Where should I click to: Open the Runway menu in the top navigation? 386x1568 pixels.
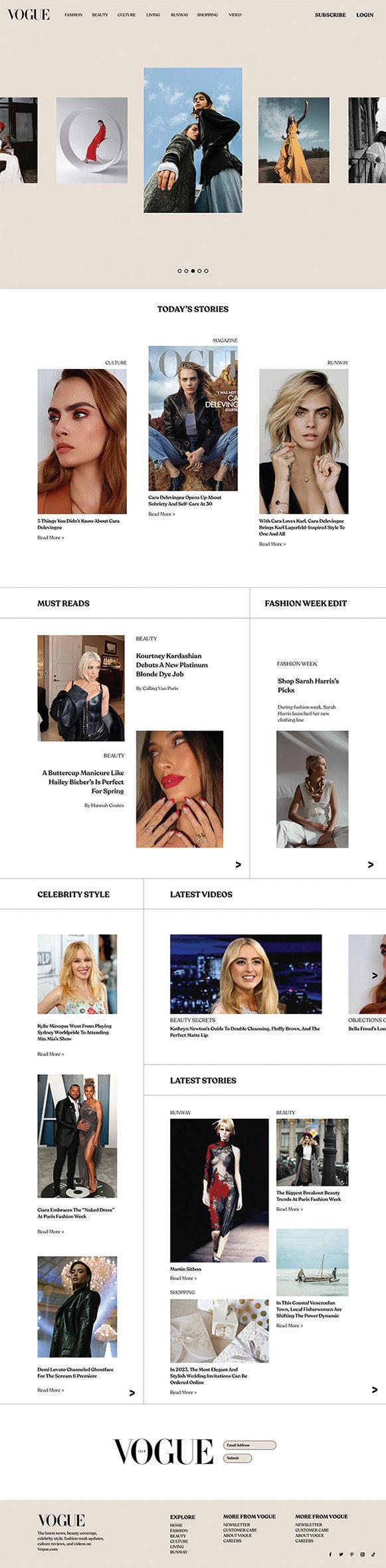coord(179,15)
